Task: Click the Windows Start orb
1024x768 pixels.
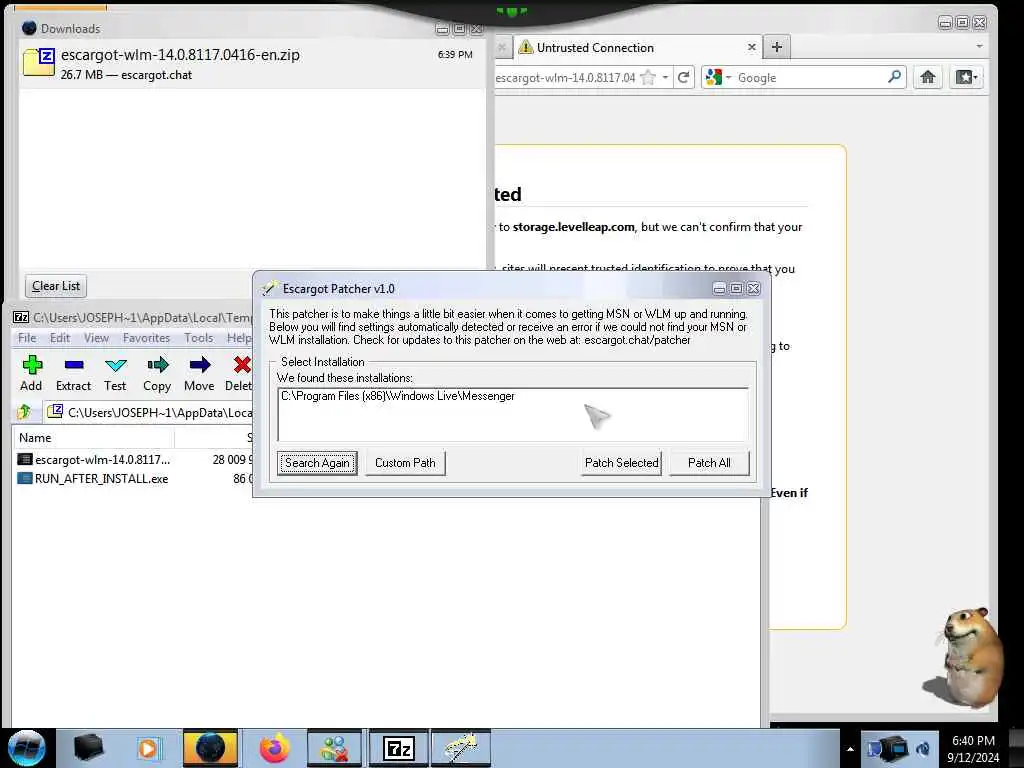Action: coord(26,748)
